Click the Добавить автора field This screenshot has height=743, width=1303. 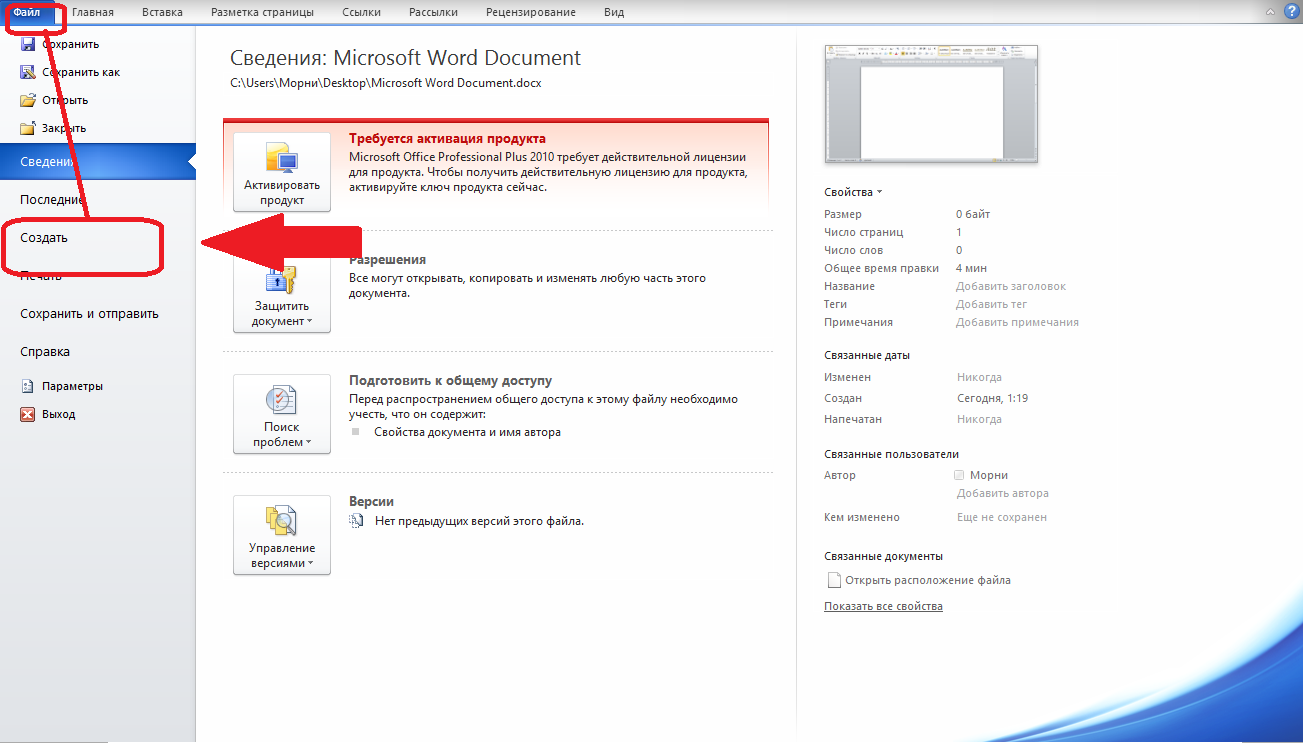(1003, 493)
